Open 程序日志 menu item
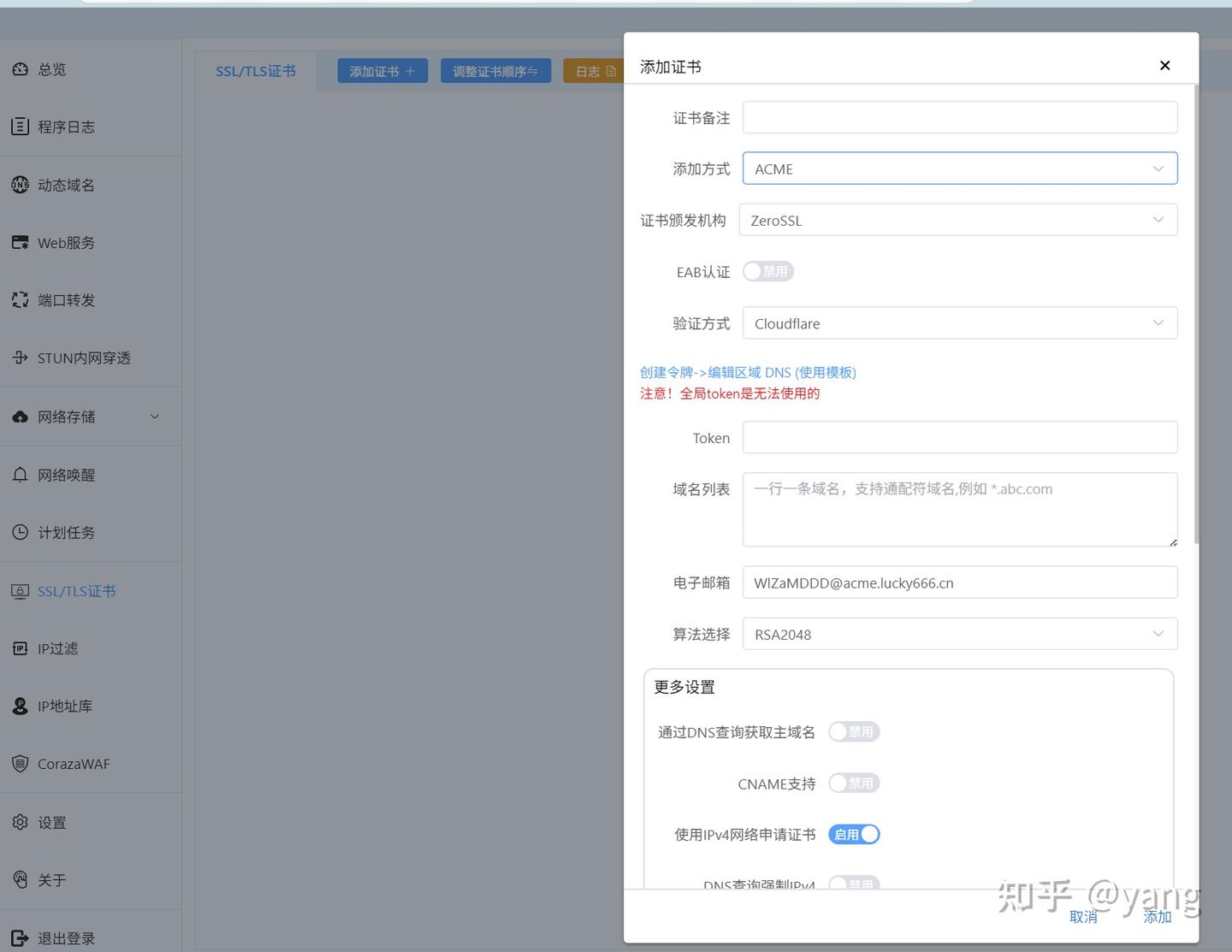This screenshot has height=952, width=1232. point(91,127)
